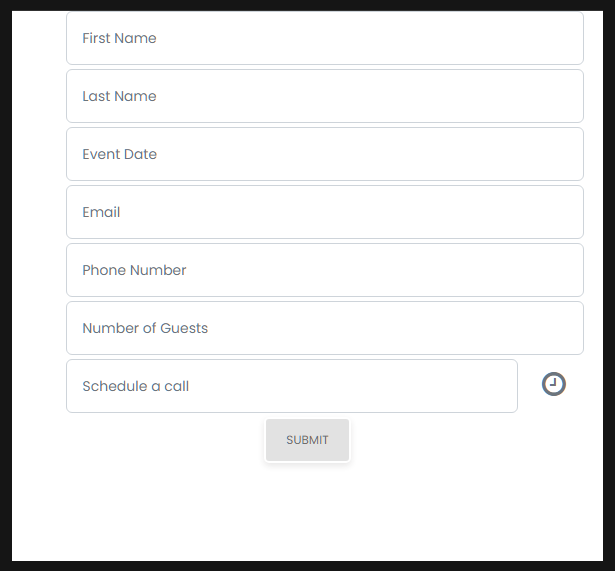Focus the Schedule a call field
The image size is (615, 571).
click(x=292, y=386)
